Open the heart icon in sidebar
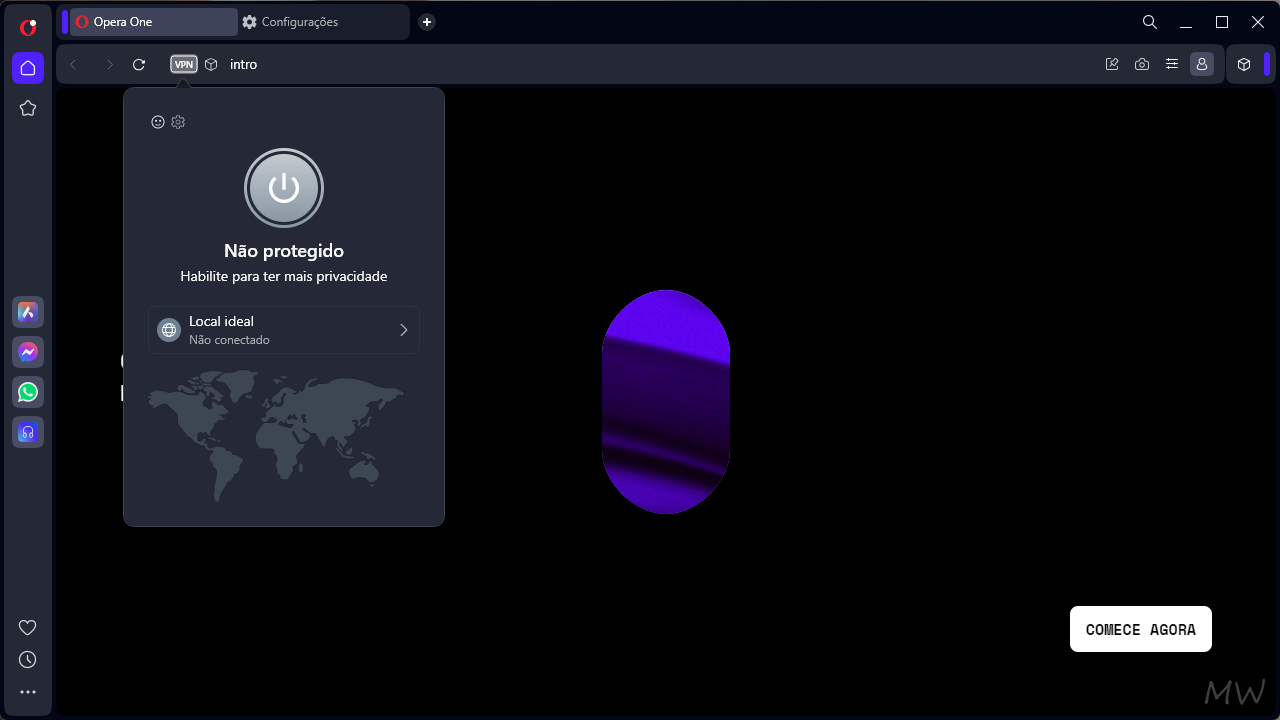1280x720 pixels. pyautogui.click(x=28, y=628)
